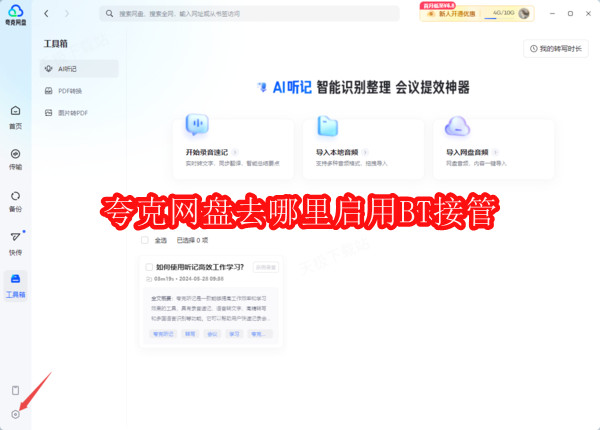Click subtitle under 导入本地音频
Screen dimensions: 600x430
pos(352,163)
